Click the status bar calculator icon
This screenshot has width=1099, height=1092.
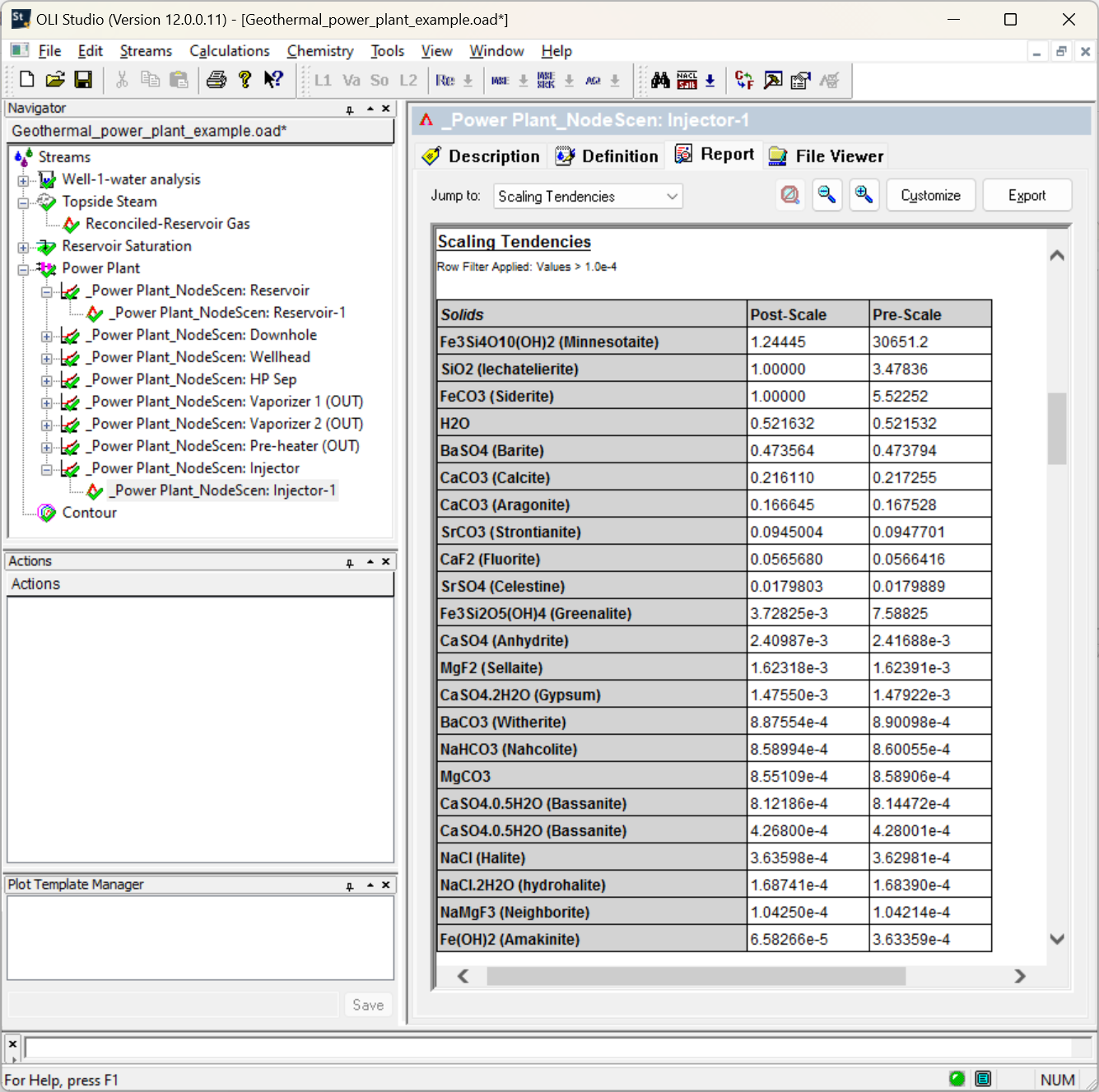(983, 1079)
